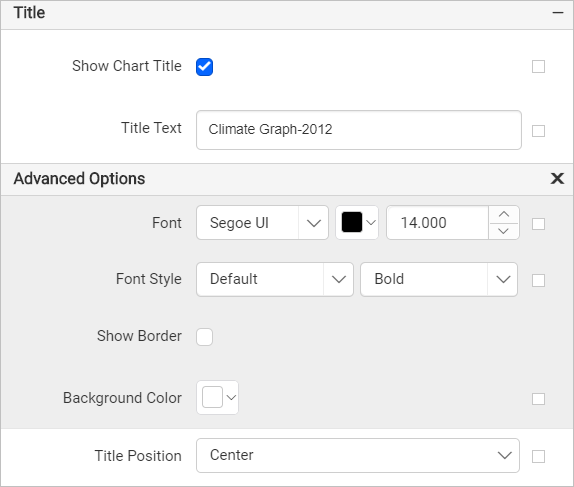This screenshot has width=574, height=487.
Task: Enable the Show Border checkbox
Action: click(x=204, y=337)
